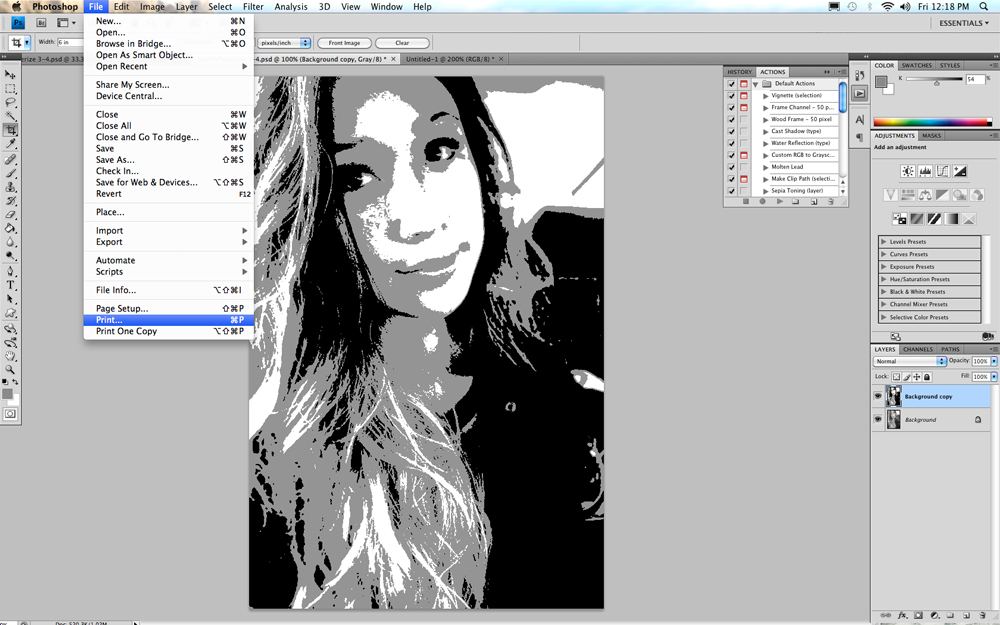Delete layer with Layers trash icon
Screen dimensions: 1000x625
[981, 616]
